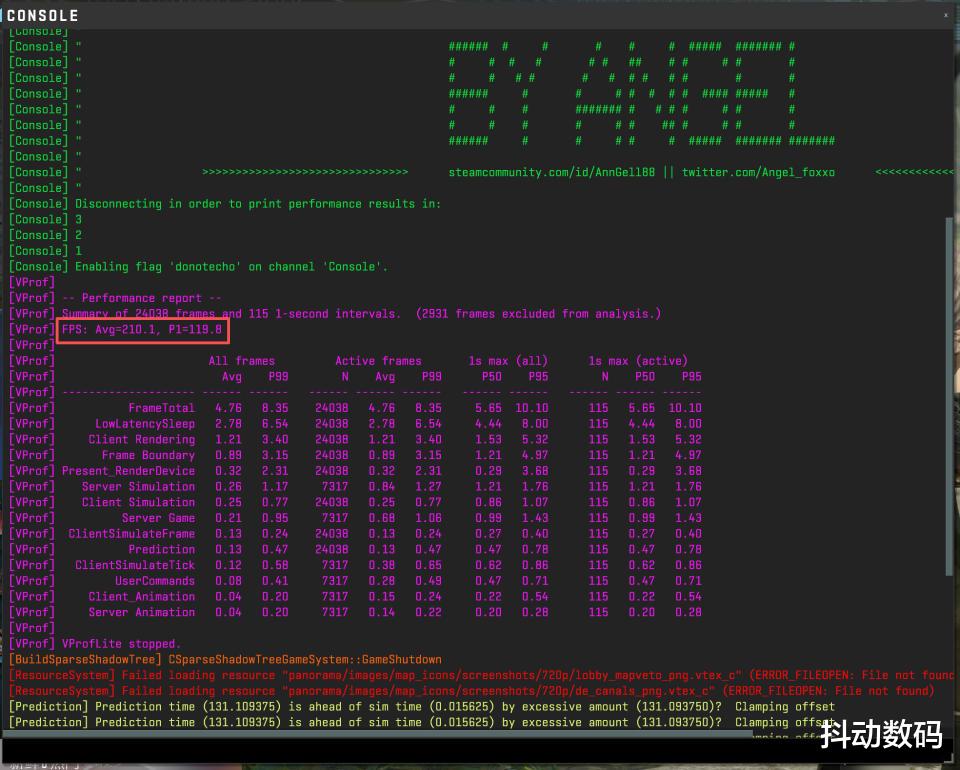Select the Client Simulation row label
The height and width of the screenshot is (770, 960).
coord(138,503)
